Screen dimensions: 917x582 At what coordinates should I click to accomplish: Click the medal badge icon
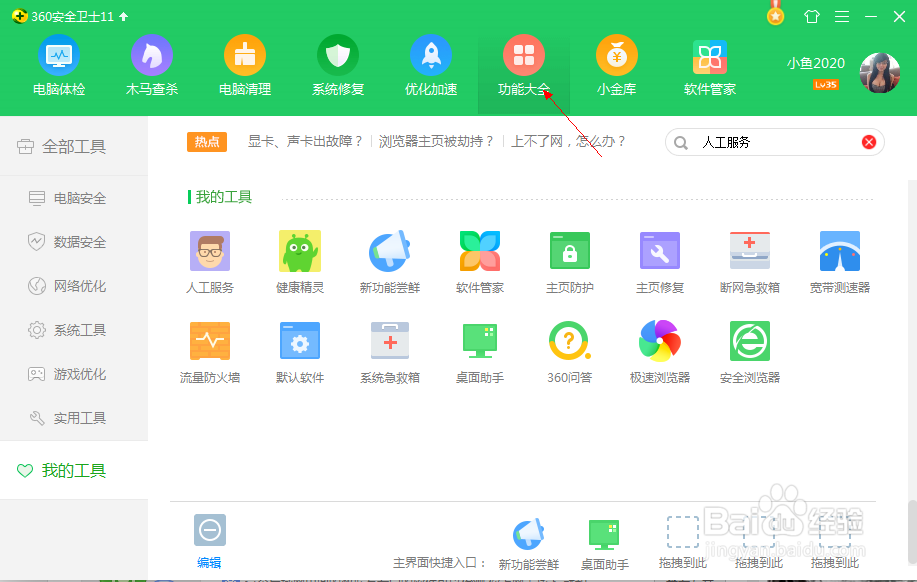[775, 14]
